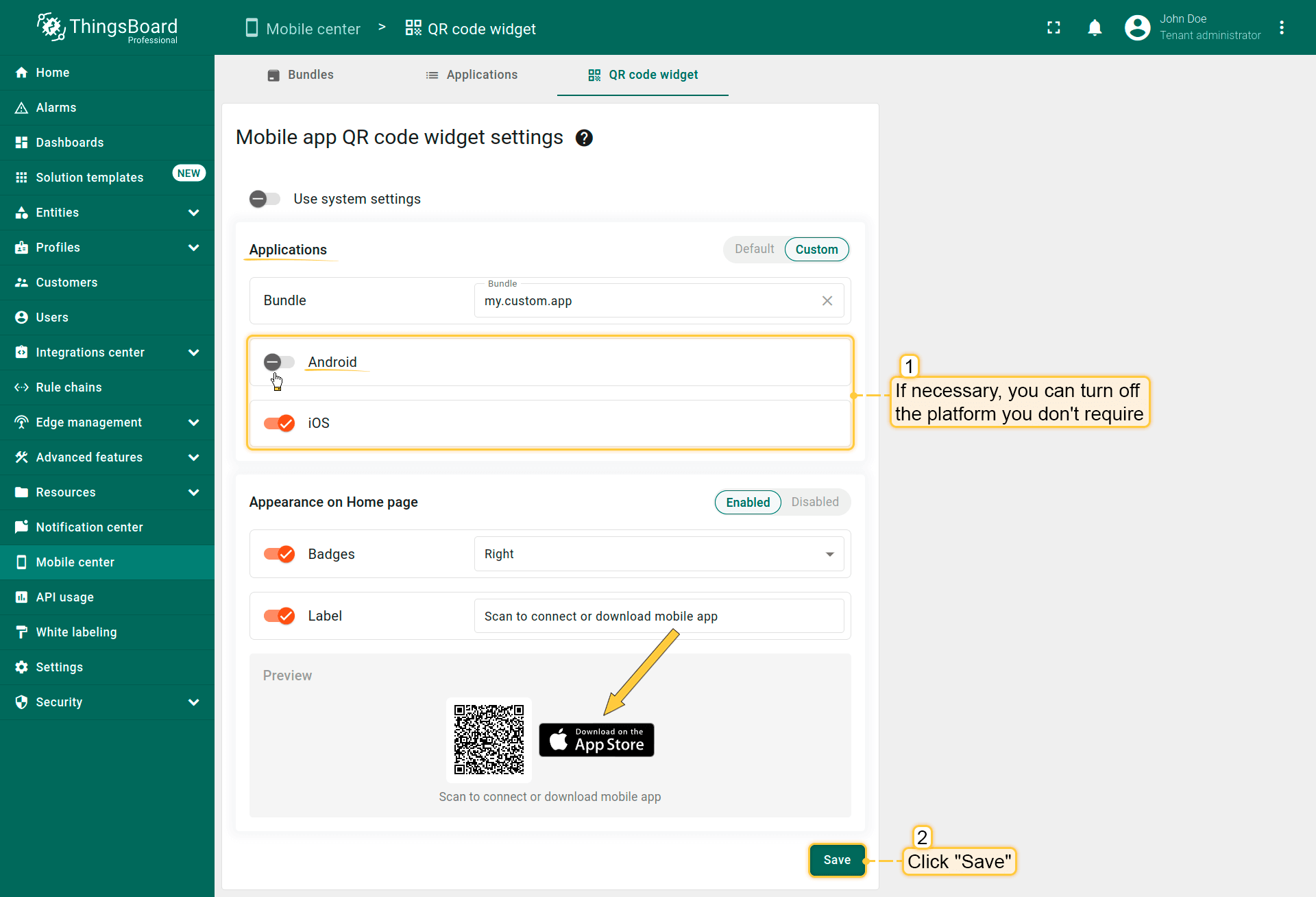This screenshot has height=897, width=1316.
Task: Click the App Store download badge
Action: [x=596, y=740]
